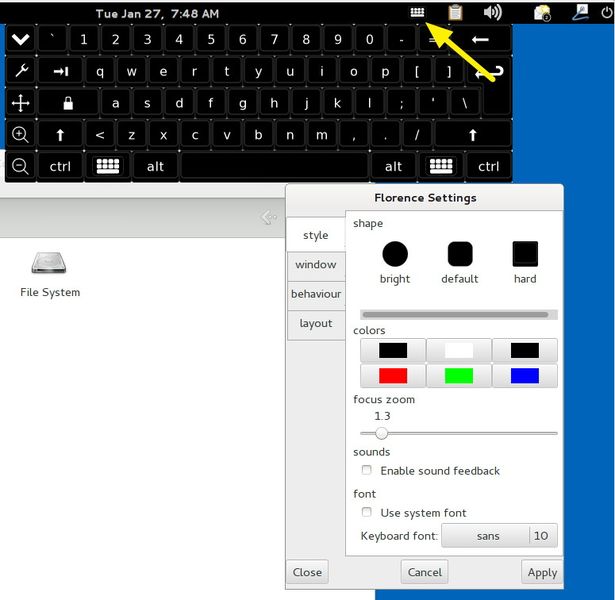Viewport: 615px width, 600px height.
Task: Click the Caps Lock padlock key
Action: click(68, 103)
